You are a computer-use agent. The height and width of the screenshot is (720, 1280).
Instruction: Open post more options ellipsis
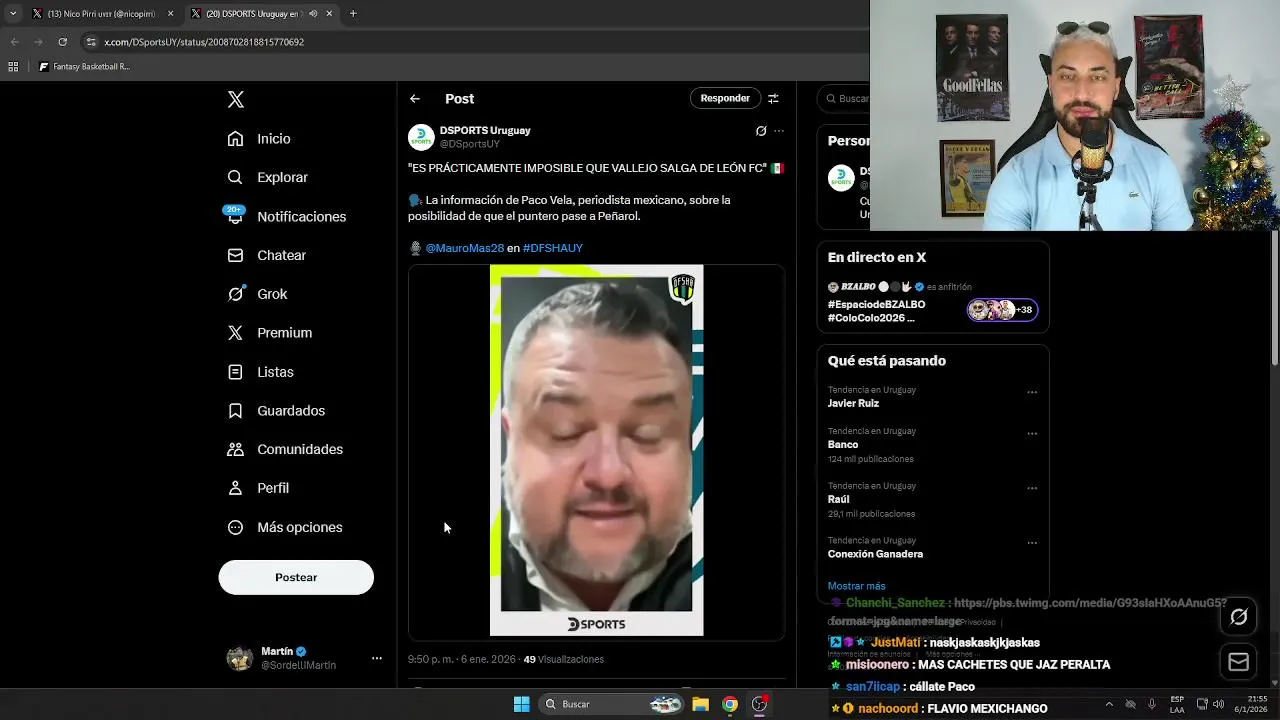point(779,131)
